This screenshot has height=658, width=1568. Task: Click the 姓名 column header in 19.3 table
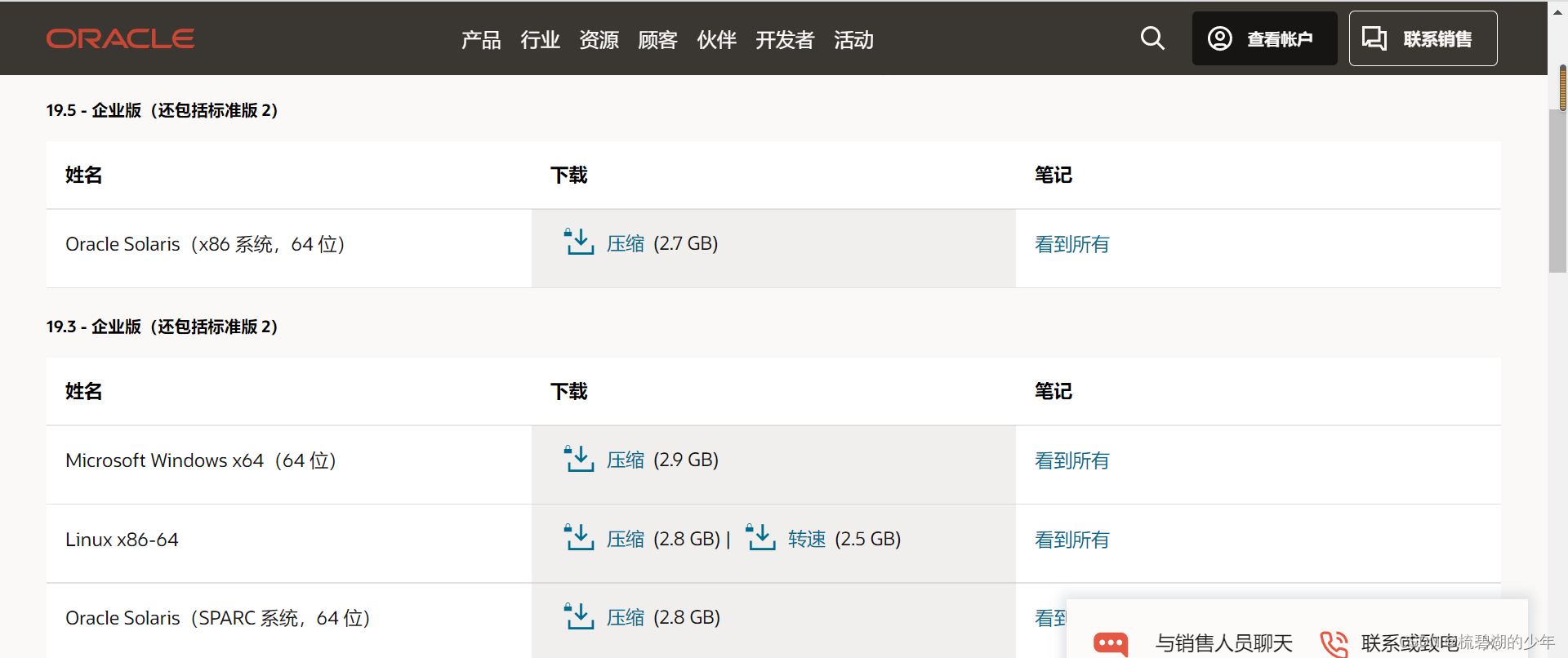(x=83, y=391)
